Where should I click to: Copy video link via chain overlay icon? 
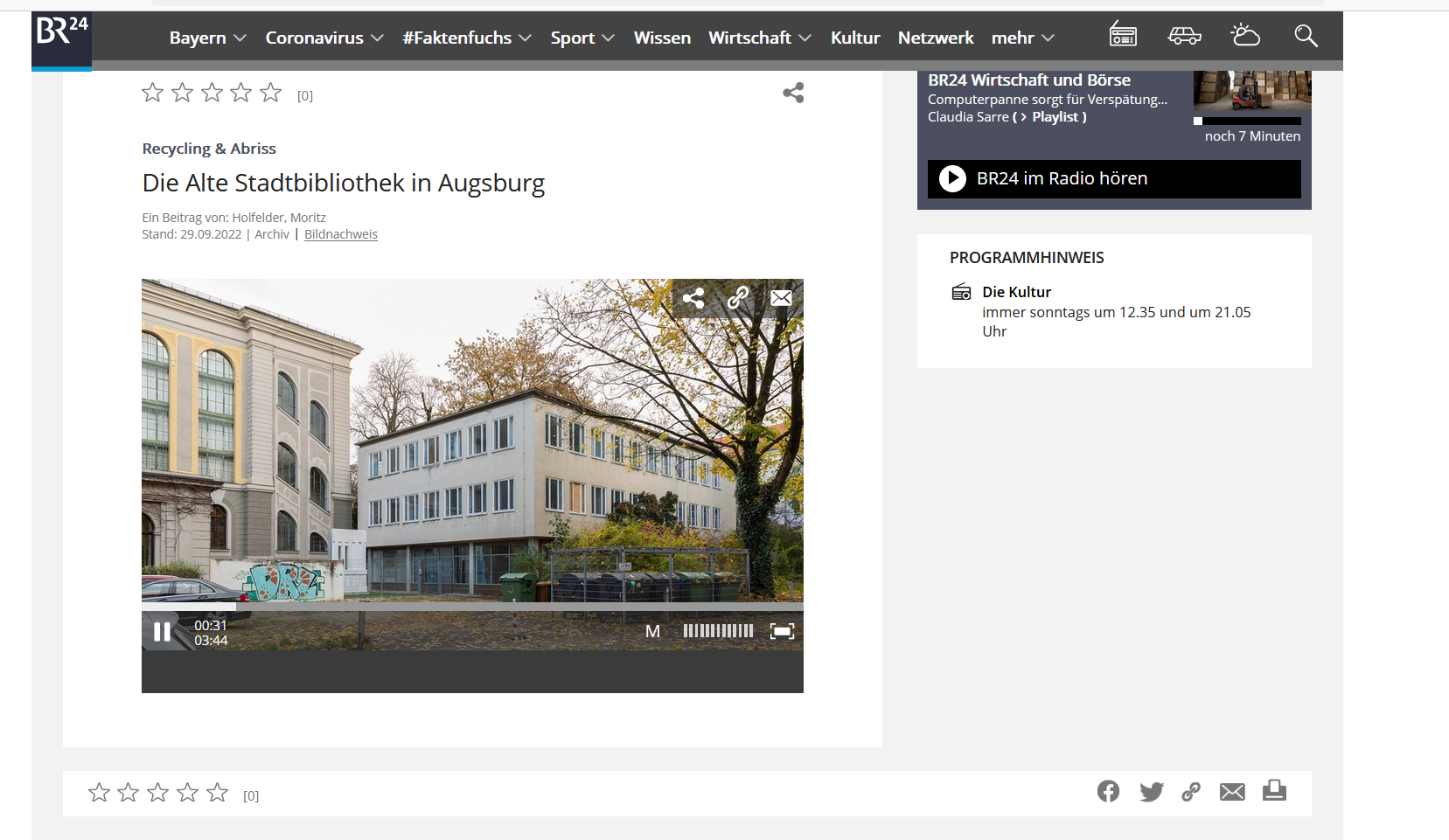coord(738,298)
